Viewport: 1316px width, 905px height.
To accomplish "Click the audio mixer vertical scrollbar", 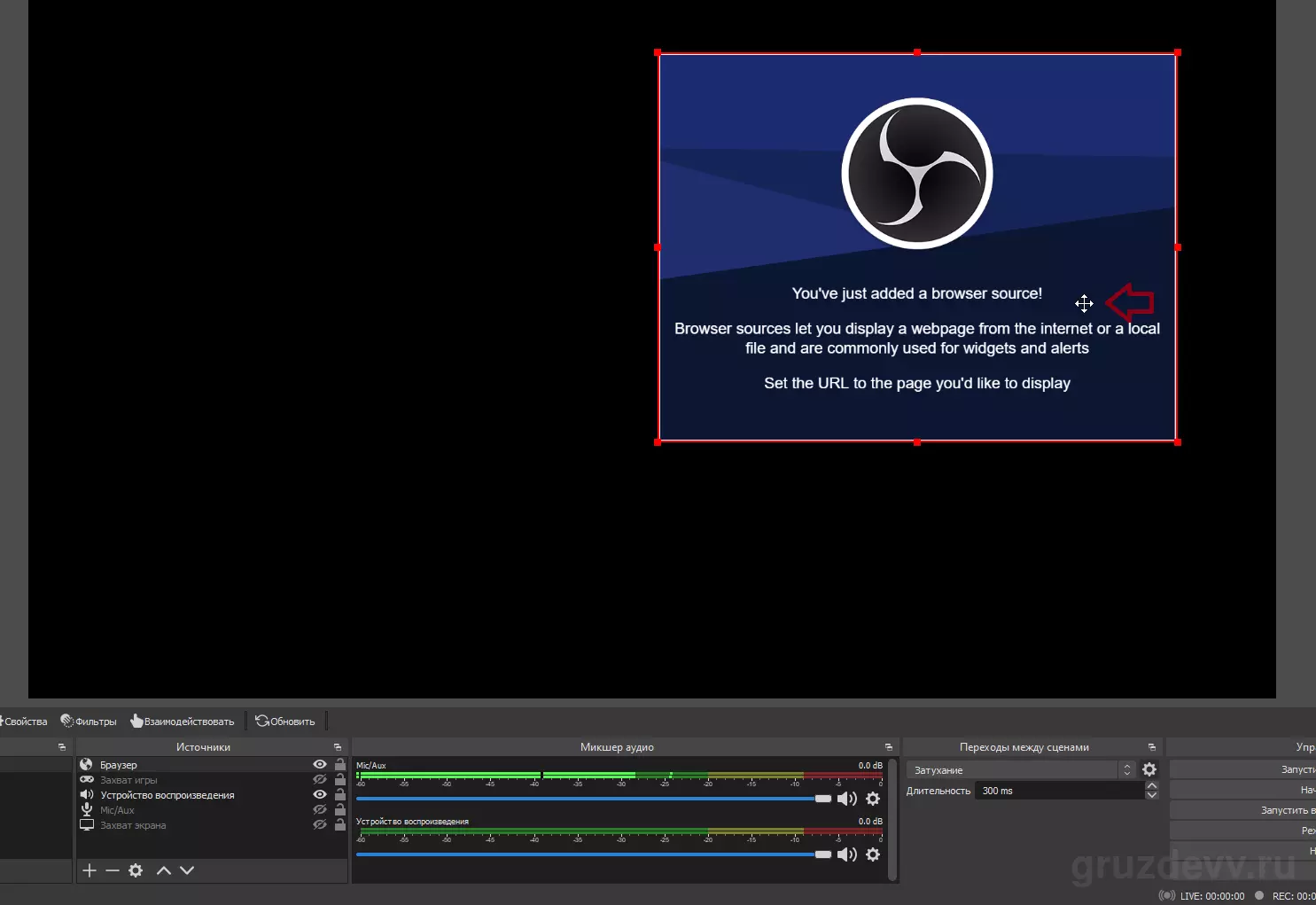I will tap(892, 819).
